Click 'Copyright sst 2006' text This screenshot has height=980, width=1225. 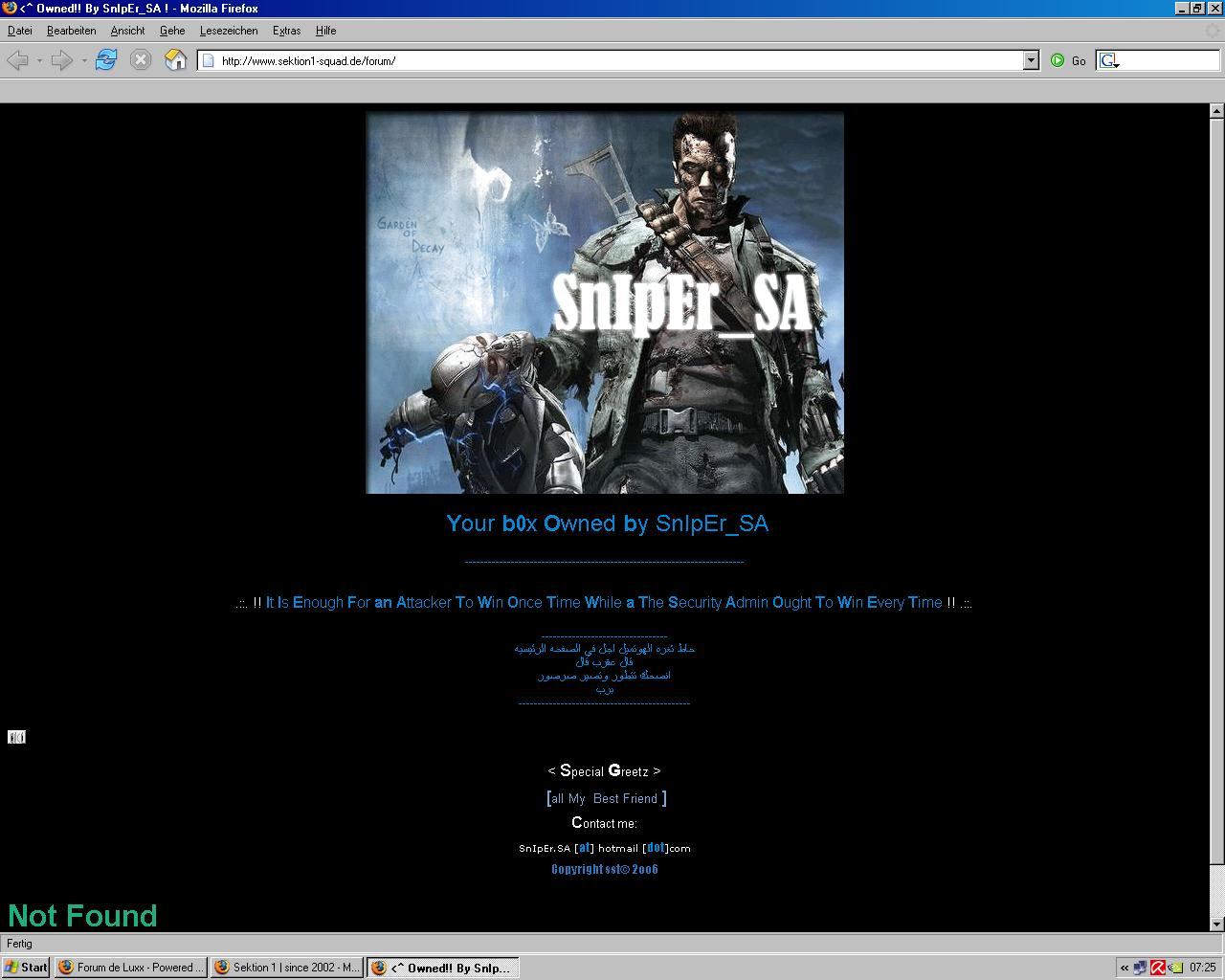tap(604, 869)
